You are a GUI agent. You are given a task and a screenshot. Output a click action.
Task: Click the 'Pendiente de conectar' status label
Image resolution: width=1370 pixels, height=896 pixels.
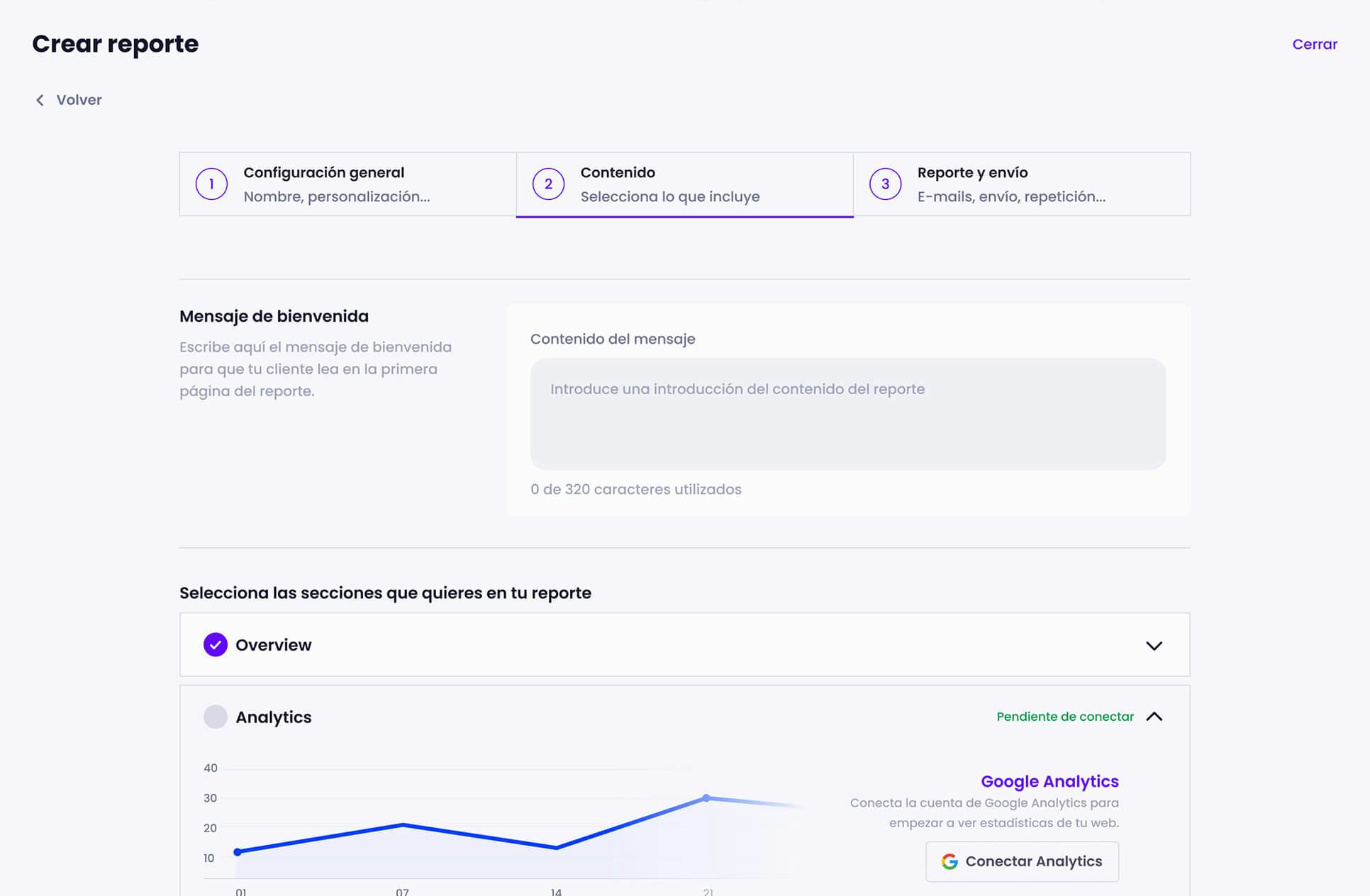[1064, 717]
